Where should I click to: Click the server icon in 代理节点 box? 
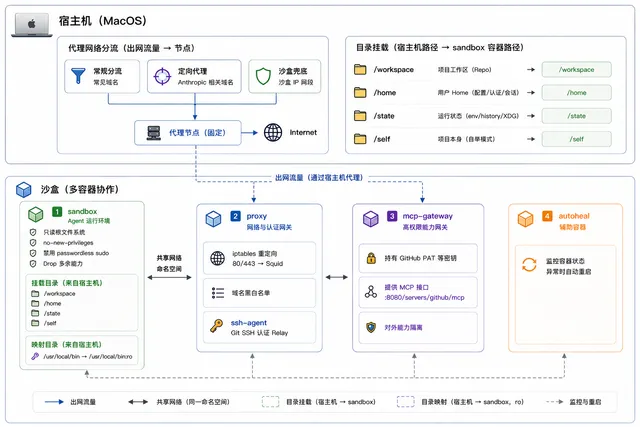(153, 133)
